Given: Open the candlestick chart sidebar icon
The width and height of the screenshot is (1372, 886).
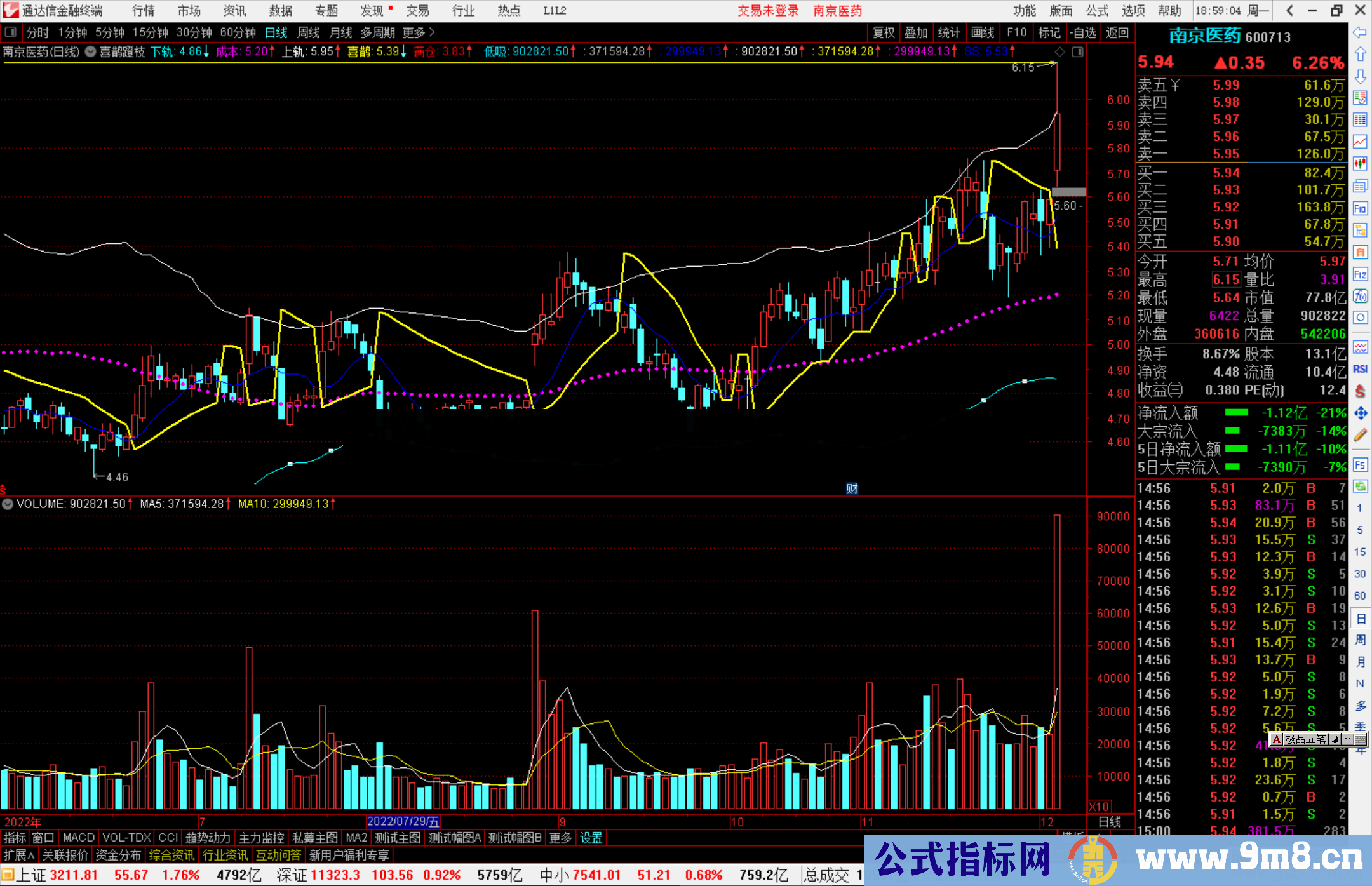Looking at the screenshot, I should tap(1360, 163).
